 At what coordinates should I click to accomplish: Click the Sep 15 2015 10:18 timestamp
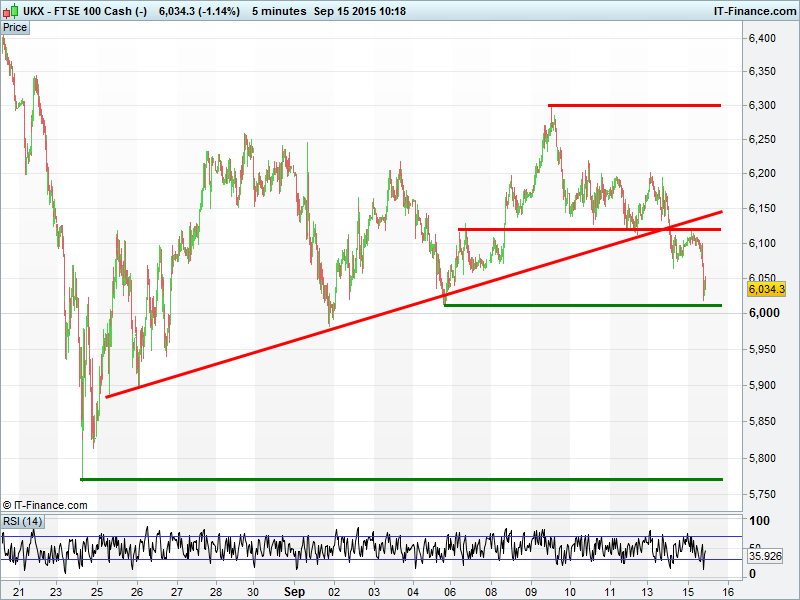click(359, 10)
